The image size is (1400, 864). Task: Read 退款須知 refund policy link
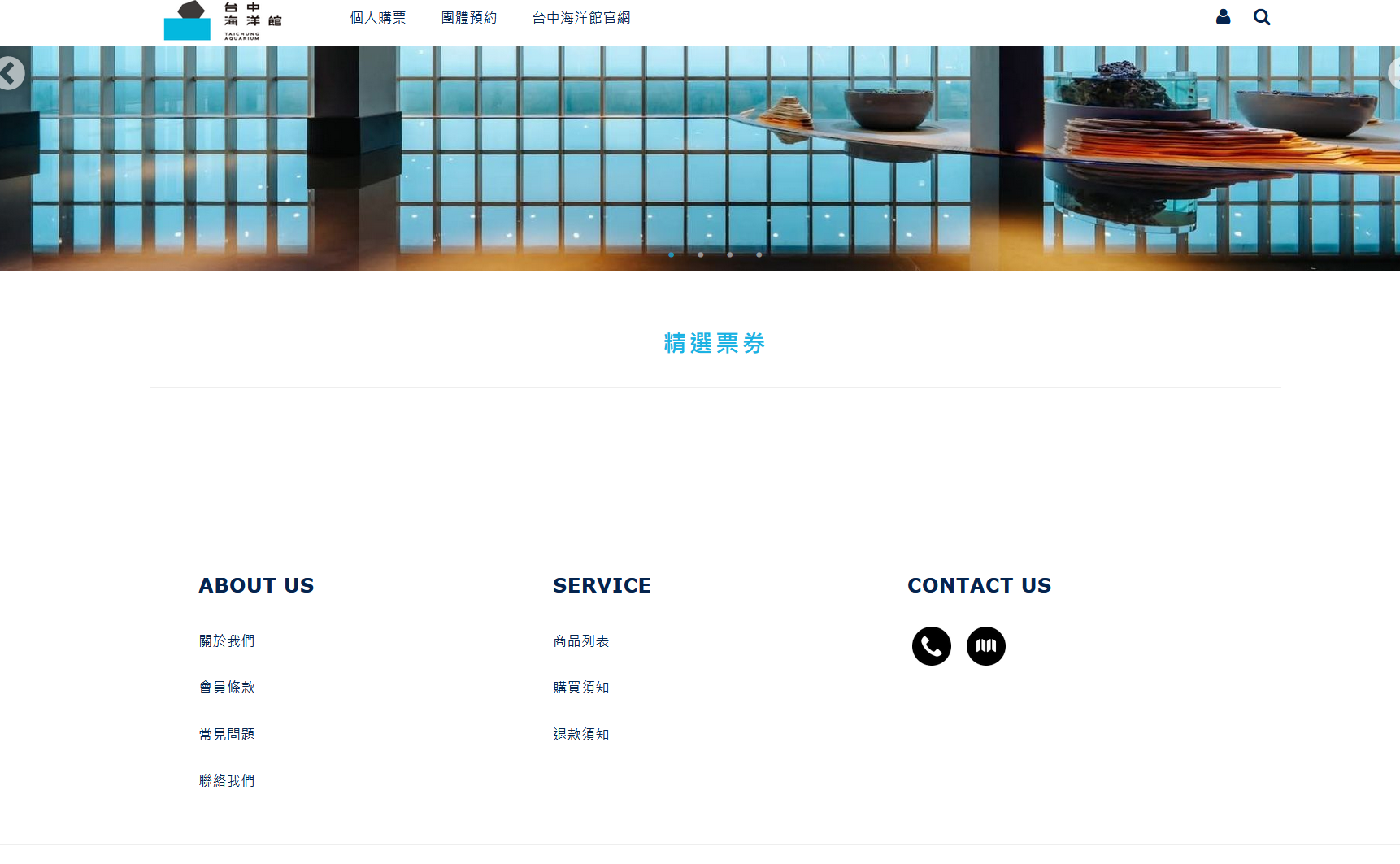click(x=580, y=735)
